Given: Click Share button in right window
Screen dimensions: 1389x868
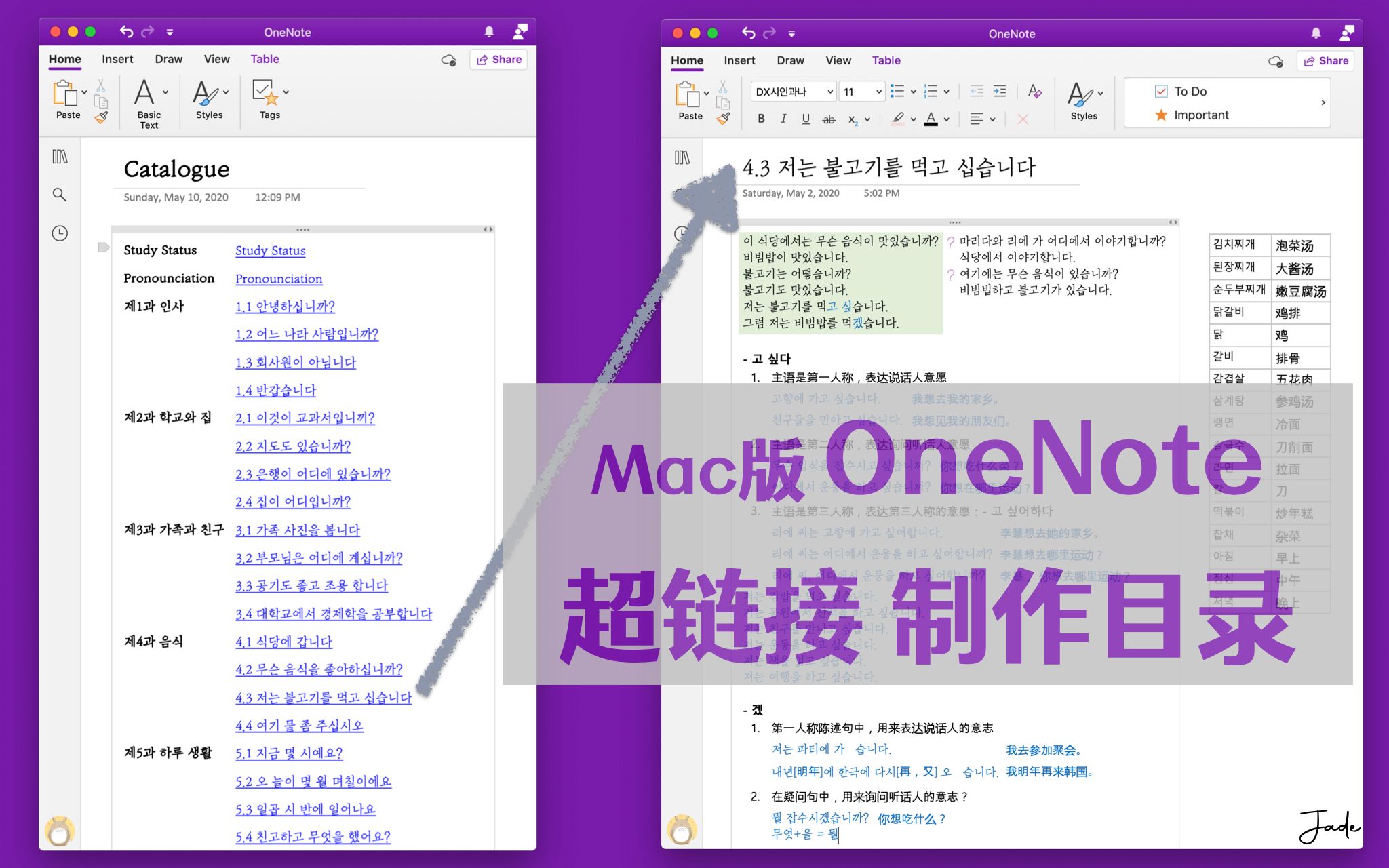Looking at the screenshot, I should point(1325,61).
